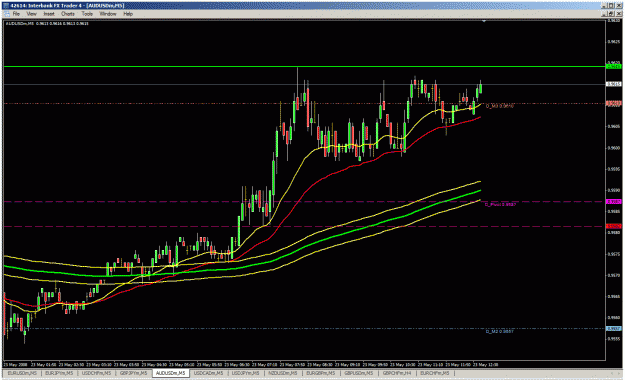Open the Help menu
The width and height of the screenshot is (625, 380).
coord(128,14)
